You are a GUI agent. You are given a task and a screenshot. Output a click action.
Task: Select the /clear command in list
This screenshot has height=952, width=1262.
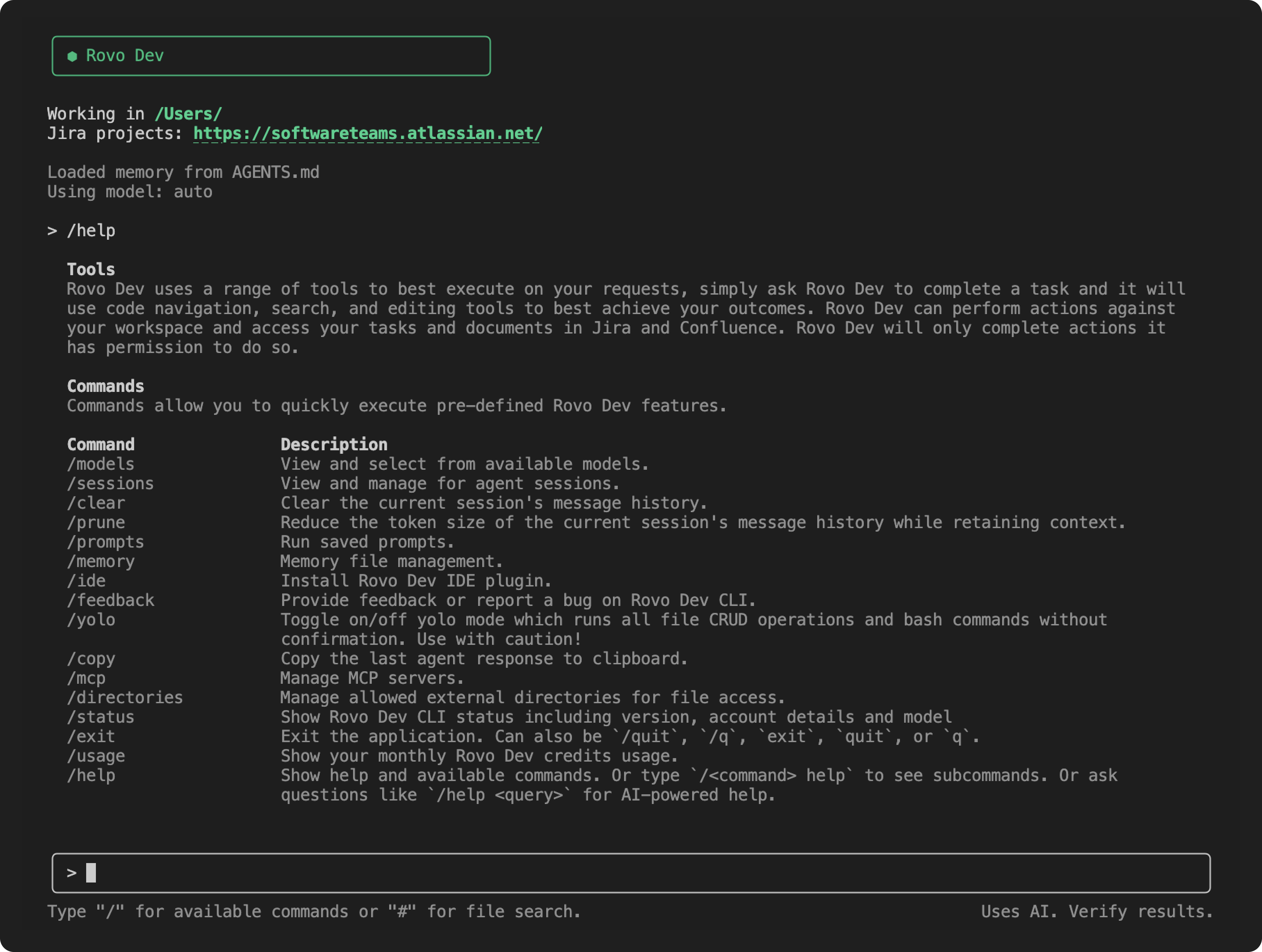tap(96, 503)
